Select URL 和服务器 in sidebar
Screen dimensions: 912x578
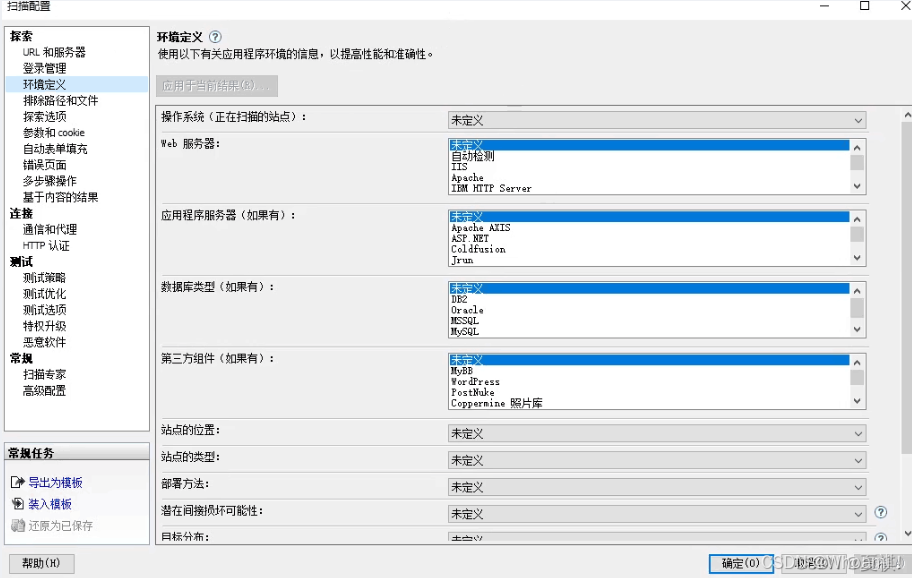54,52
